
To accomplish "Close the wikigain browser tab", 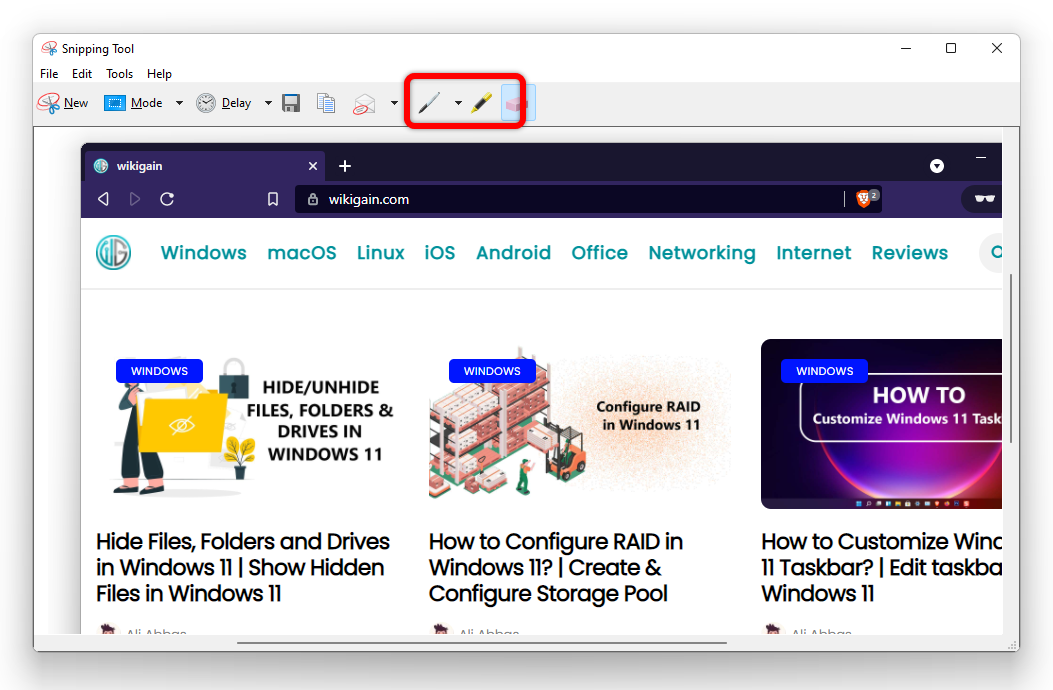I will (313, 166).
